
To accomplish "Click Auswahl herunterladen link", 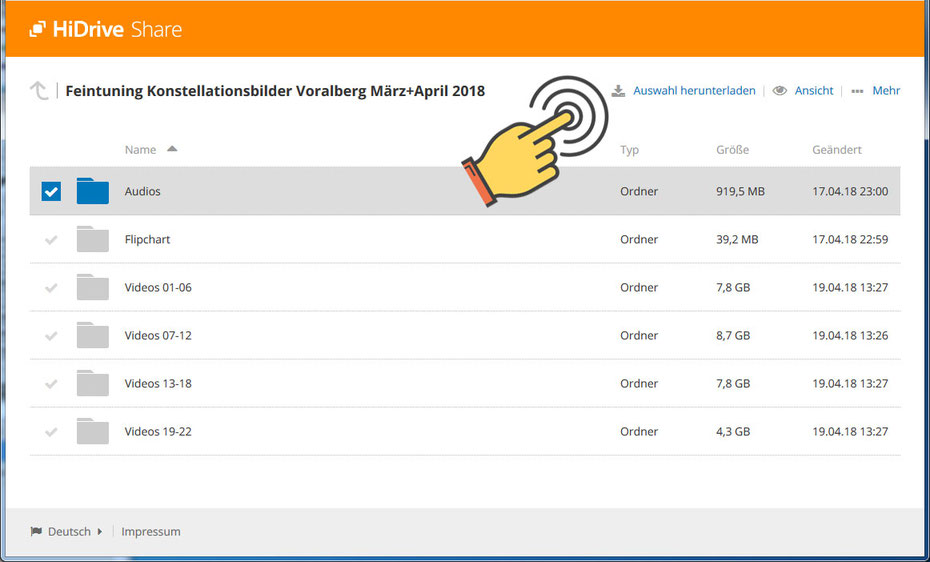I will pyautogui.click(x=695, y=91).
